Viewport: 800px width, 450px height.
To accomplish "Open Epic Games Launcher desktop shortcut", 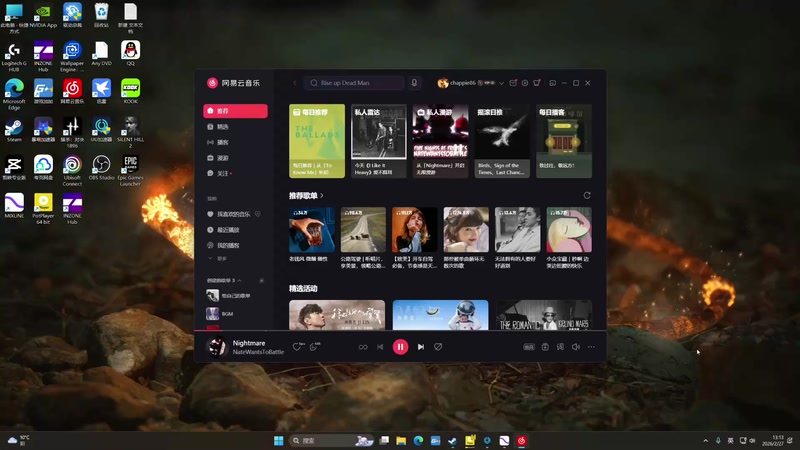I will 130,170.
